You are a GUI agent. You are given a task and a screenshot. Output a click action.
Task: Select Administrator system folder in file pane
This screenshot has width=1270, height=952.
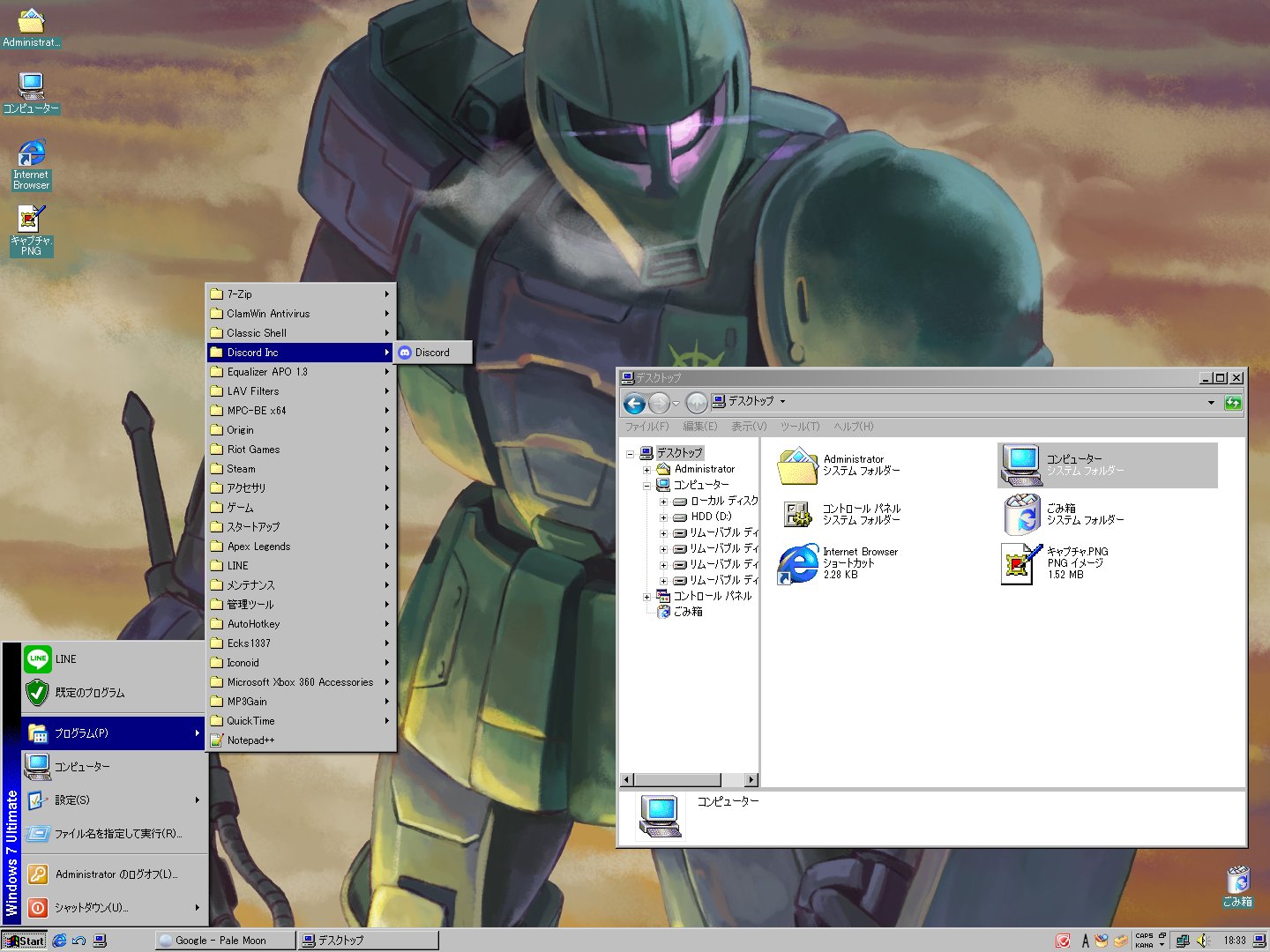[839, 465]
